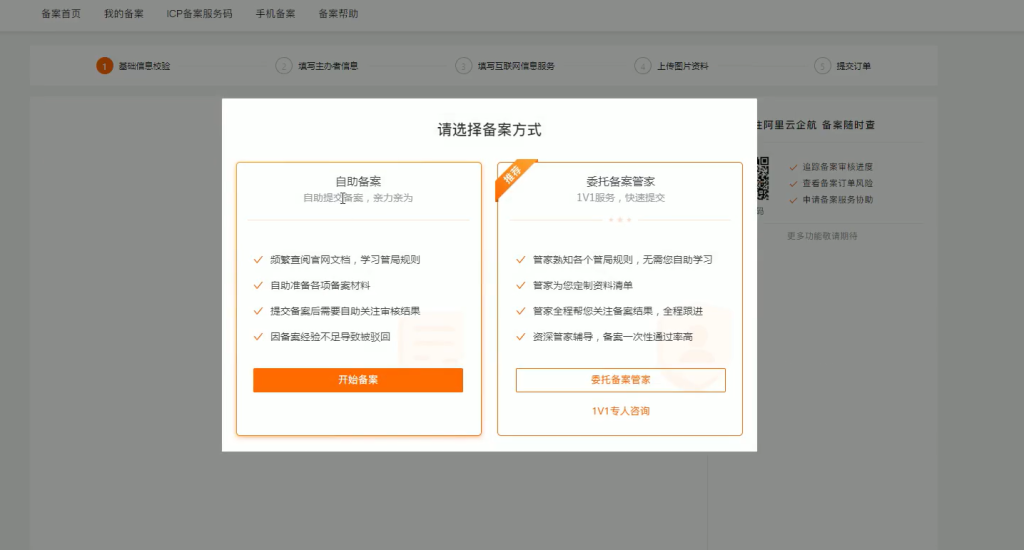This screenshot has height=550, width=1024.
Task: Click the 自助备案 card title
Action: tap(357, 182)
